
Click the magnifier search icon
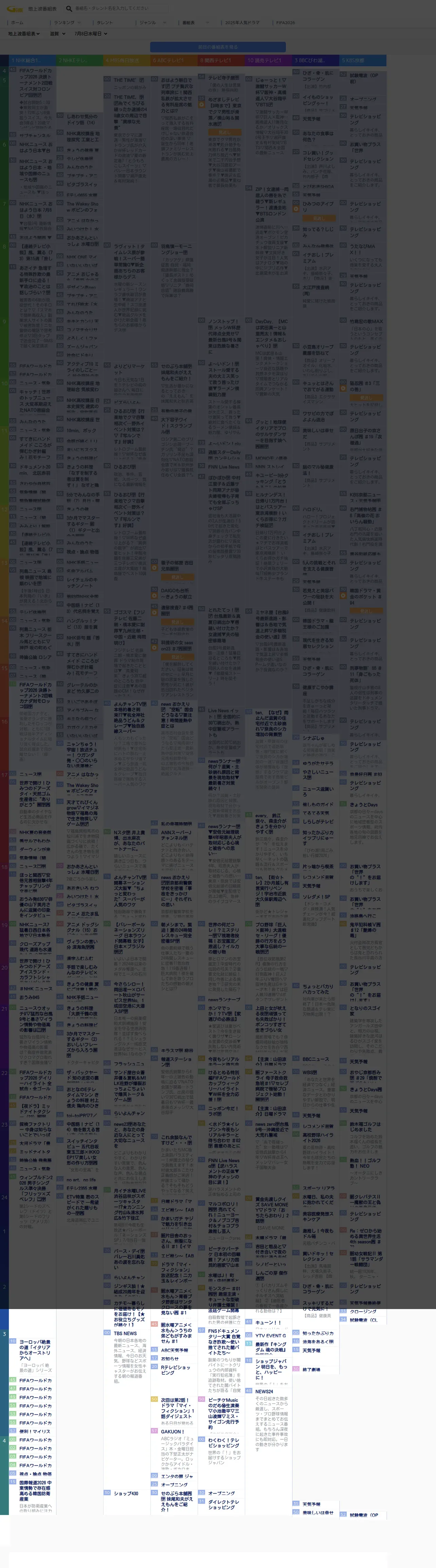[69, 8]
